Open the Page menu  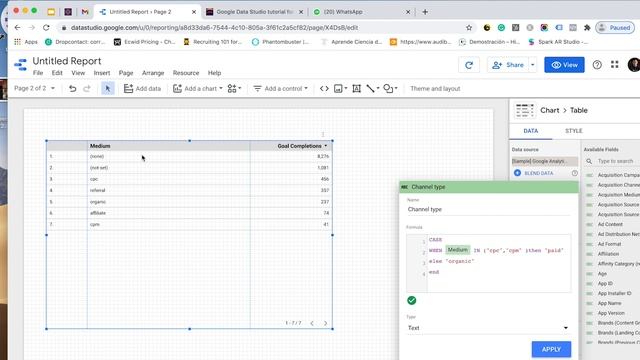pos(126,73)
